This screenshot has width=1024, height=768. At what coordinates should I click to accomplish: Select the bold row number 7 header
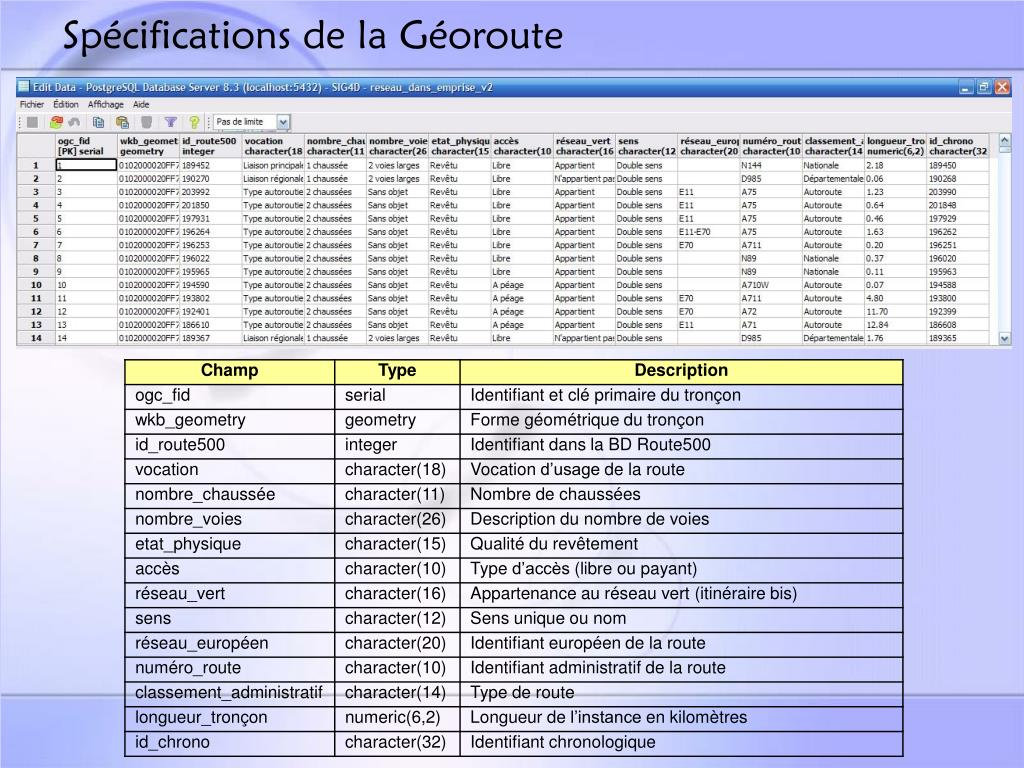click(x=36, y=246)
